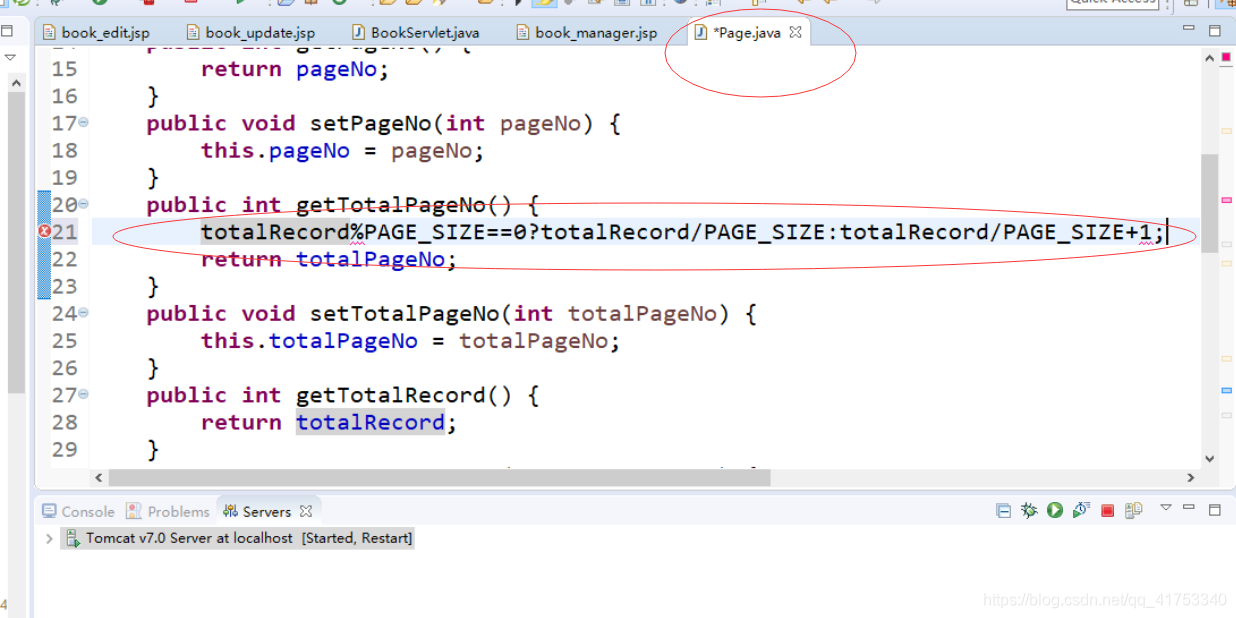
Task: Click 'return totalPageNo;' on line 22
Action: click(329, 260)
